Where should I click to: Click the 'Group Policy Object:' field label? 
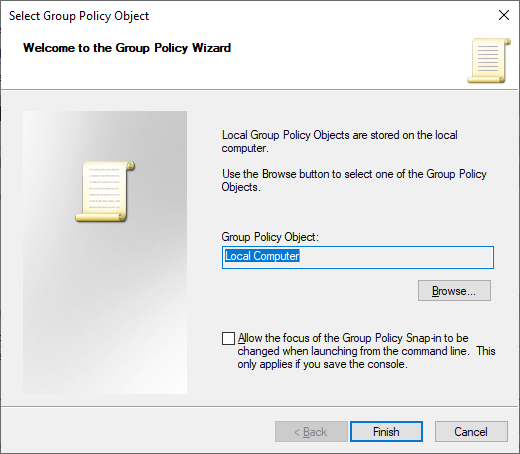pyautogui.click(x=270, y=237)
